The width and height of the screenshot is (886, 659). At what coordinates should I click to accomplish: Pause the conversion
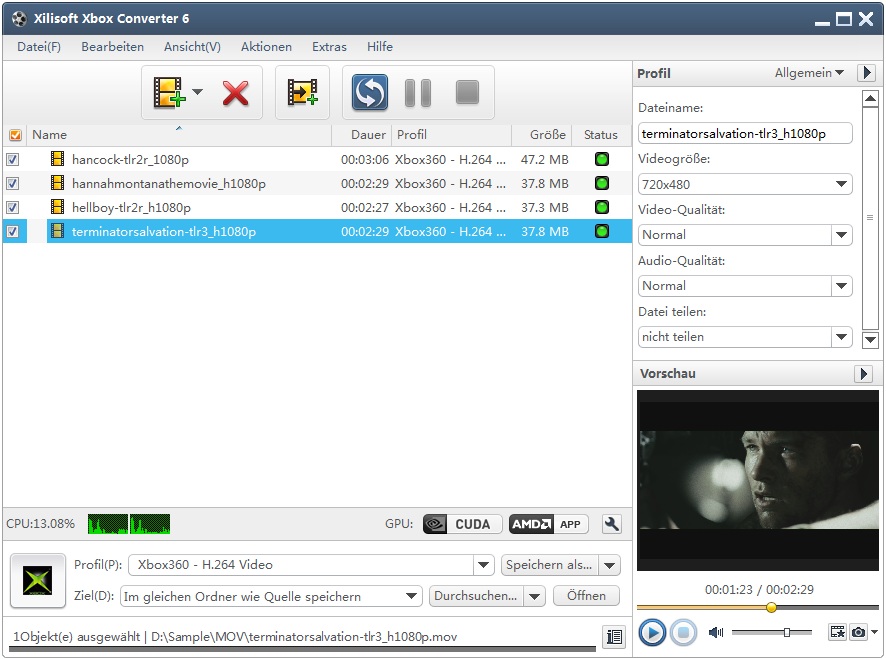point(418,93)
